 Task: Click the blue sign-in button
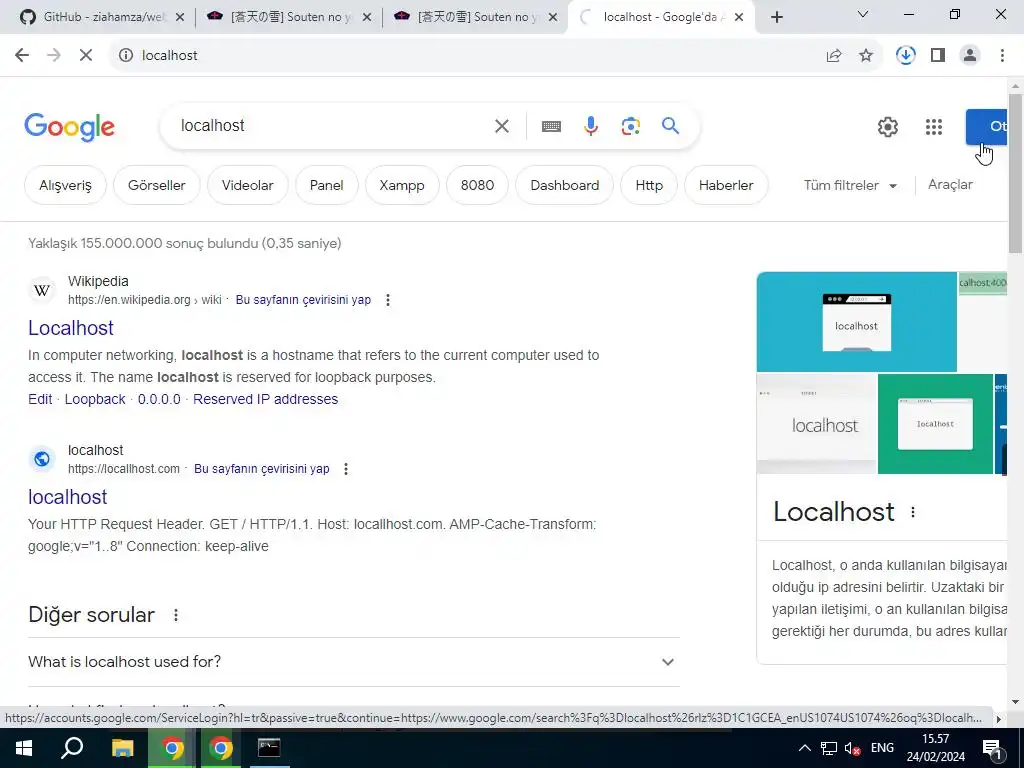(987, 127)
